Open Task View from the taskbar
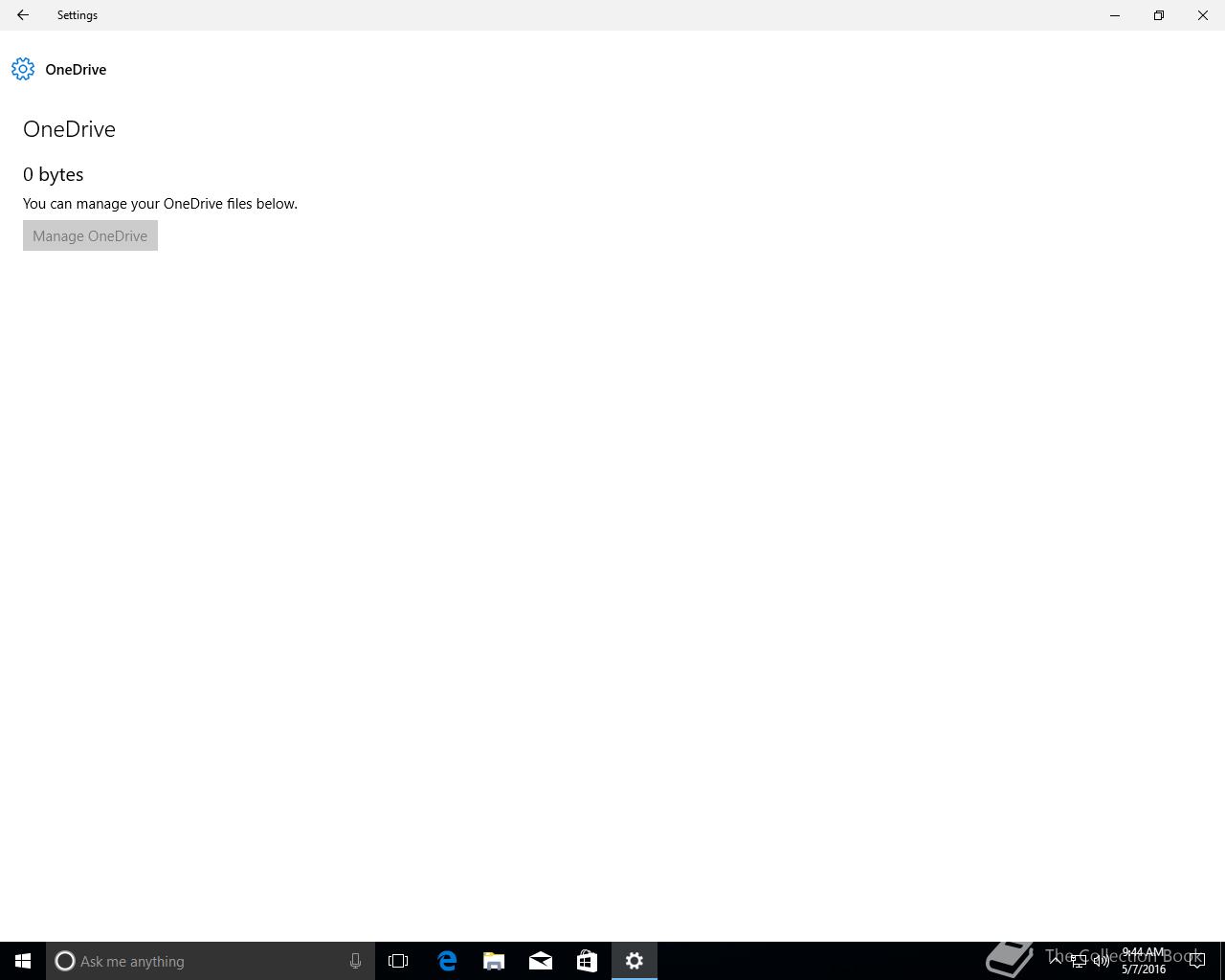1225x980 pixels. 398,961
